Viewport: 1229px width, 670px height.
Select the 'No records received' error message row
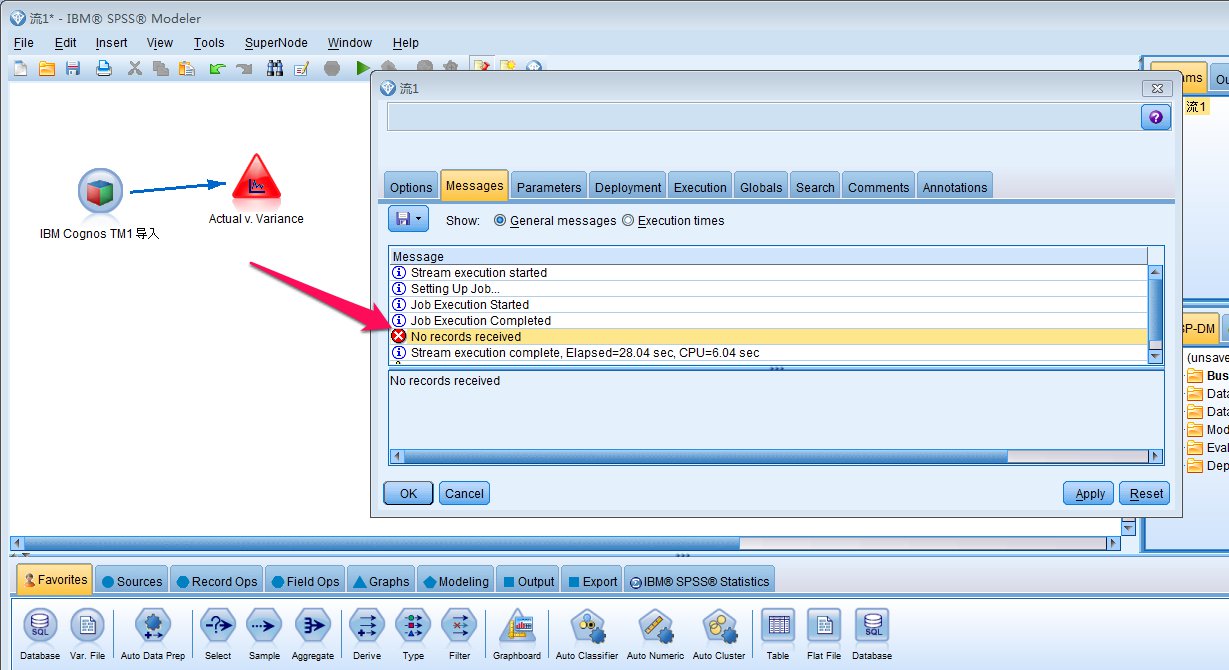466,337
